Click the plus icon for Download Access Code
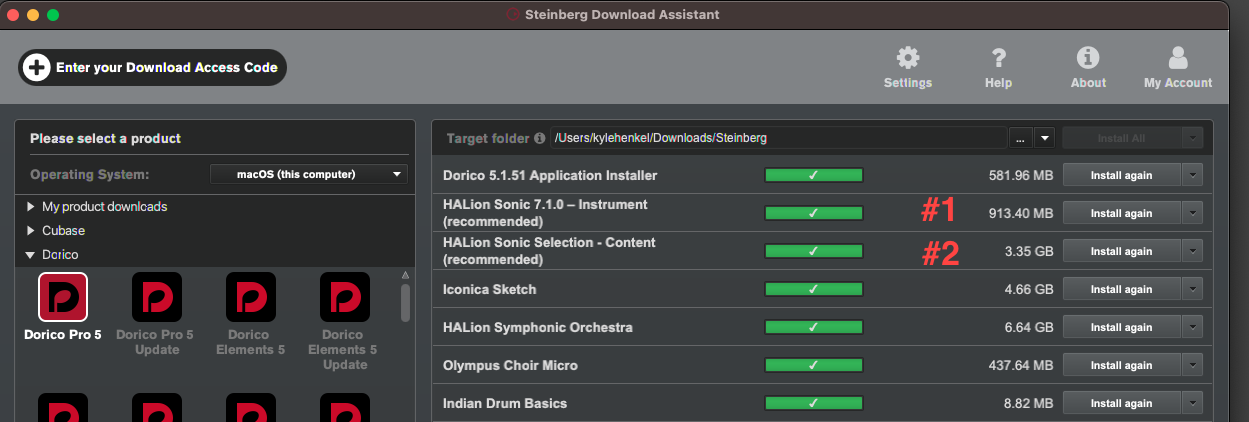Screen dimensions: 1249x422 click(x=36, y=68)
